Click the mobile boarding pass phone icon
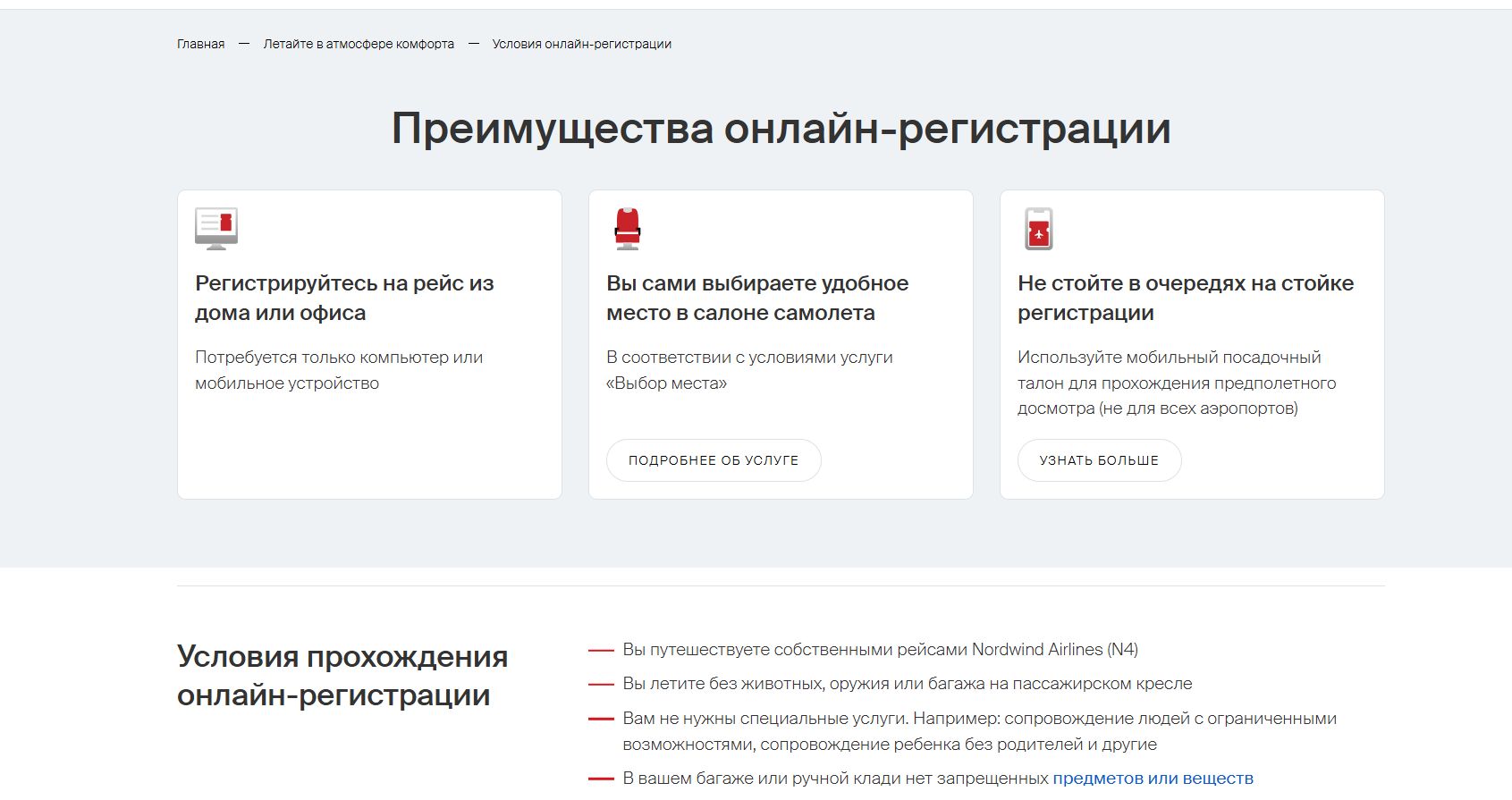The image size is (1512, 800). pyautogui.click(x=1039, y=229)
